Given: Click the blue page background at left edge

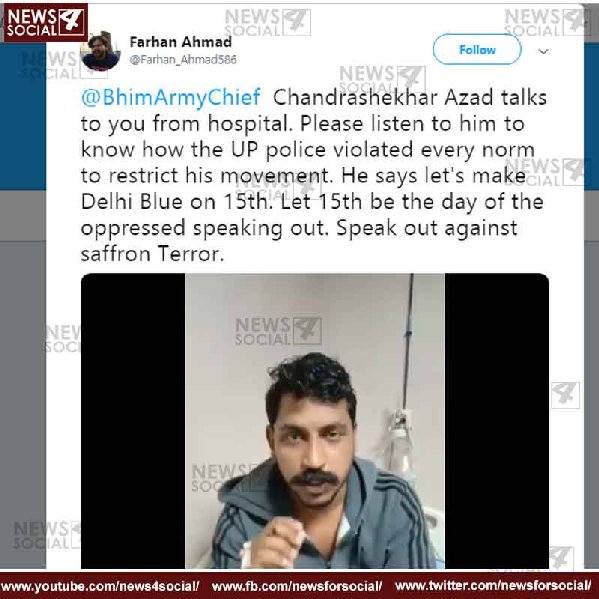Looking at the screenshot, I should tap(23, 116).
